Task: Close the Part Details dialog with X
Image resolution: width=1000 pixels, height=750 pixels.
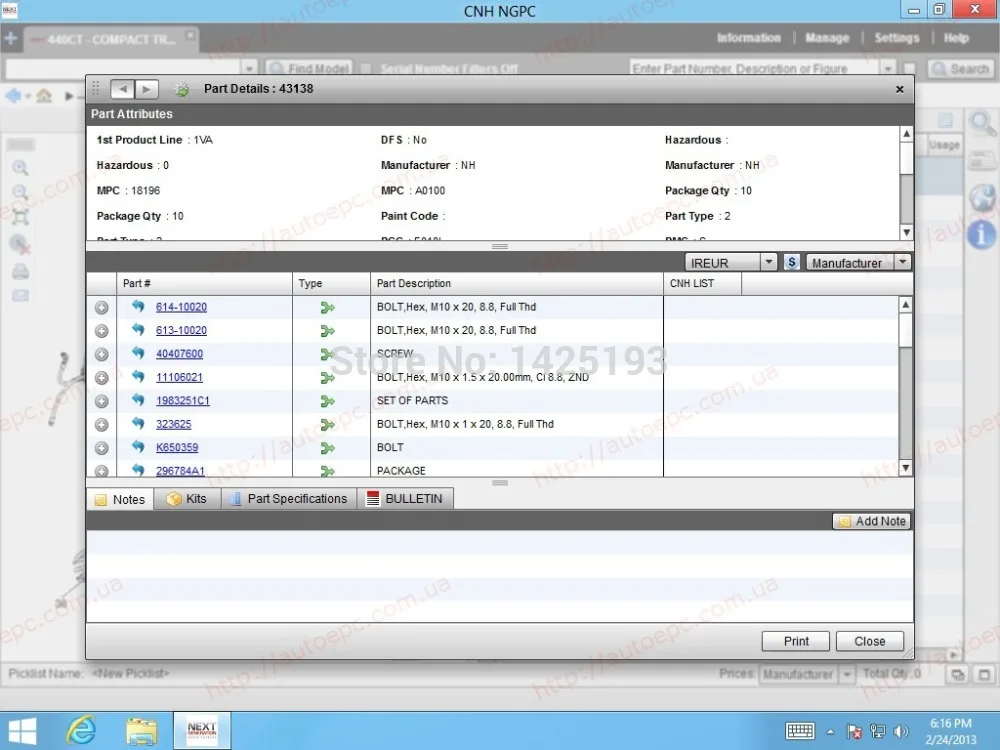Action: [x=899, y=89]
